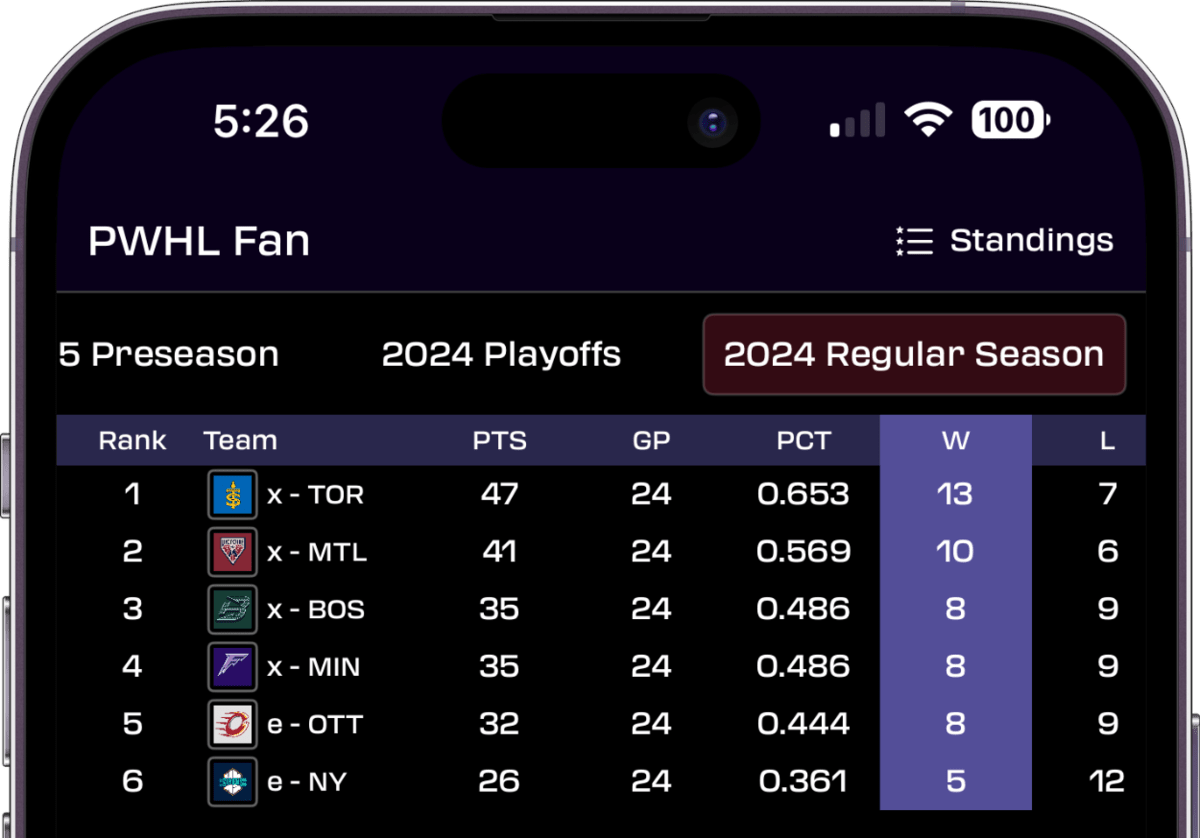
Task: Select the Toronto Sceptres team logo
Action: pos(232,494)
